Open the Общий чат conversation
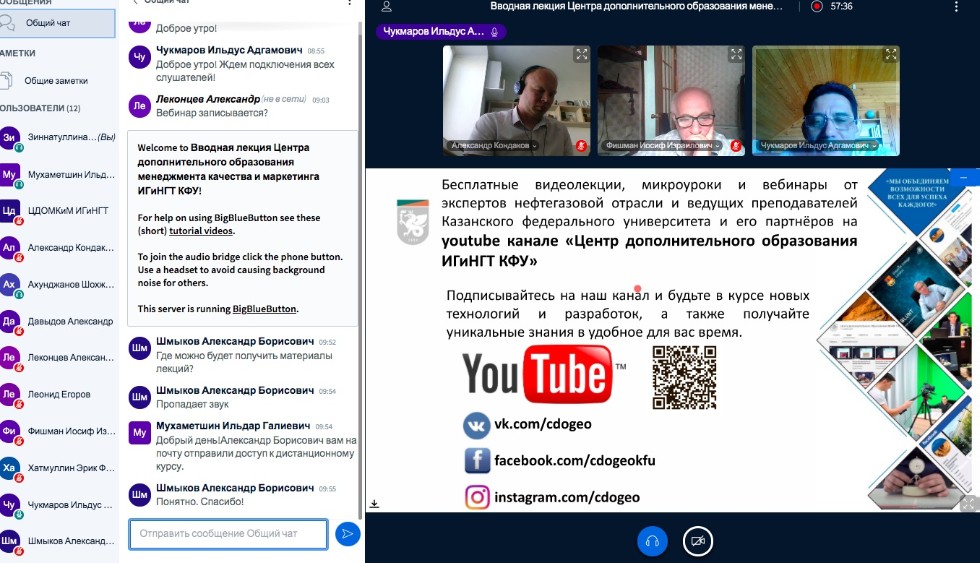The height and width of the screenshot is (563, 980). tap(48, 22)
